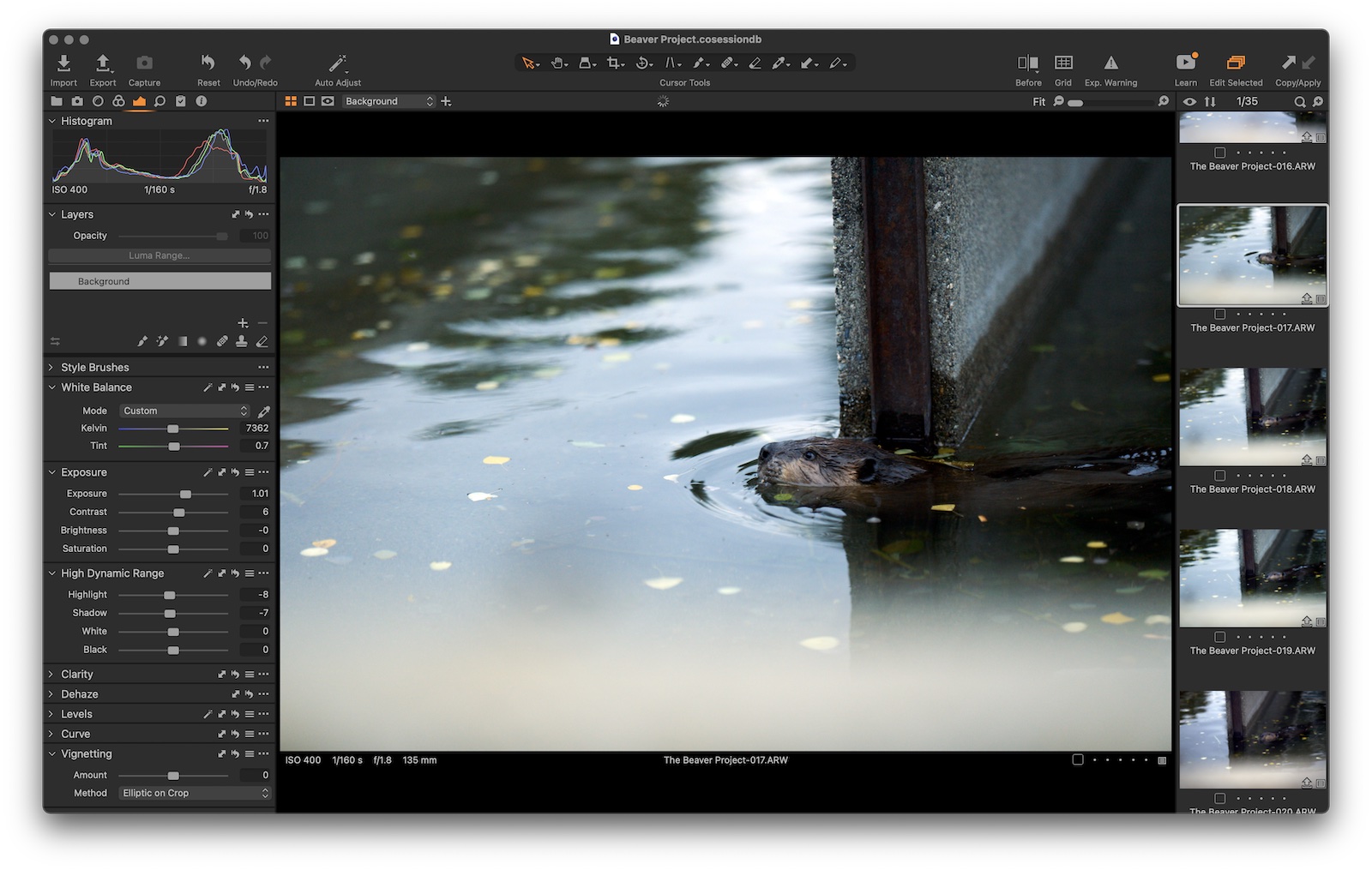The height and width of the screenshot is (870, 1372).
Task: Open the Vignetting Method dropdown
Action: [x=195, y=794]
